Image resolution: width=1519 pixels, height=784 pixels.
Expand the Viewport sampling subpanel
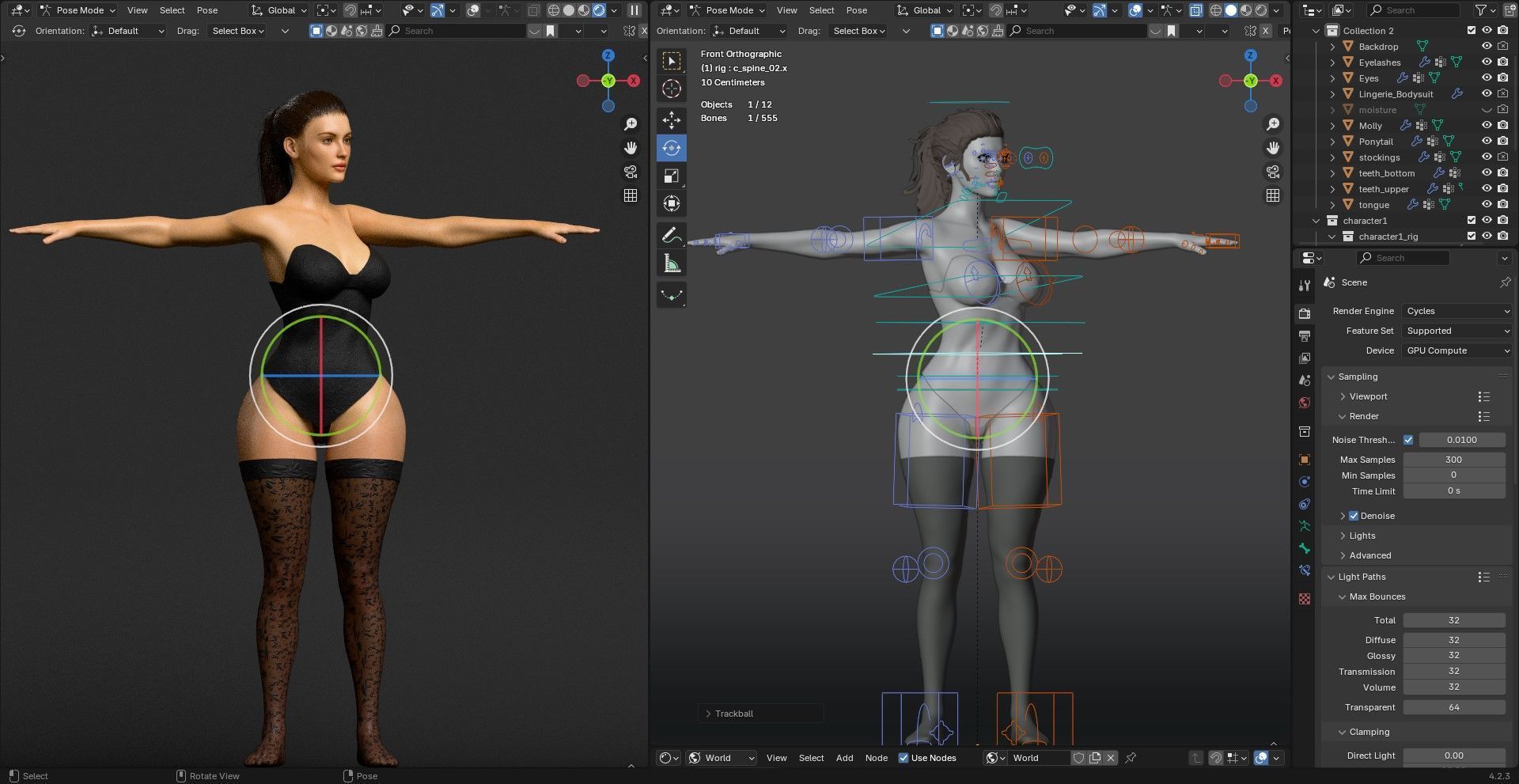tap(1343, 396)
